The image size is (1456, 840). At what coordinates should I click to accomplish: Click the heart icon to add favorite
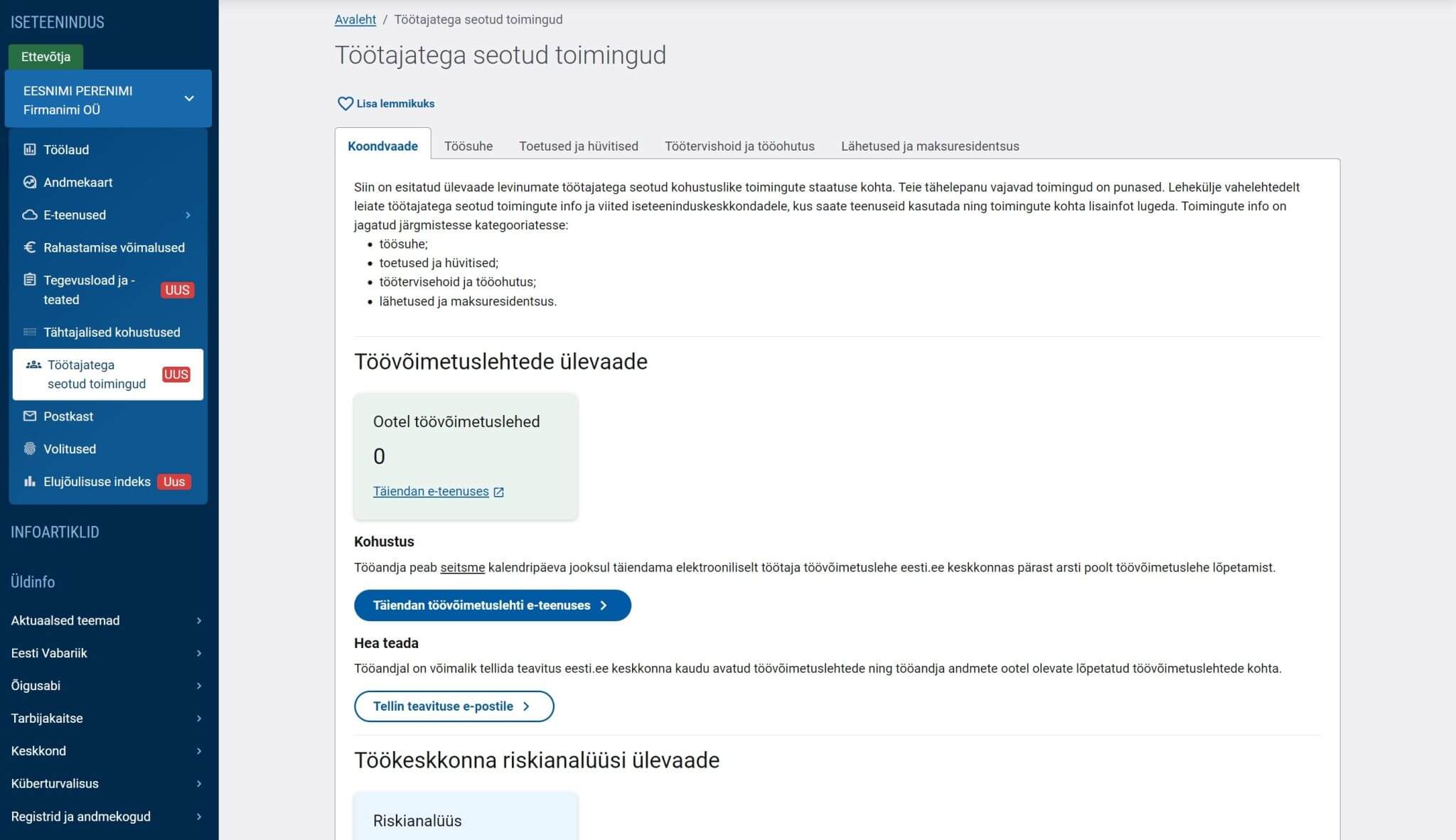click(x=345, y=104)
